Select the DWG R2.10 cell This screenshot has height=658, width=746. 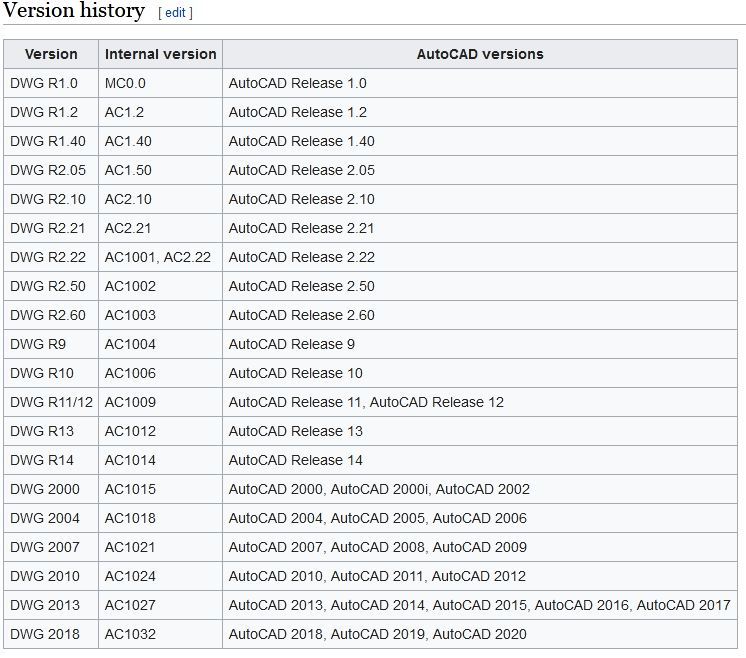click(x=51, y=199)
